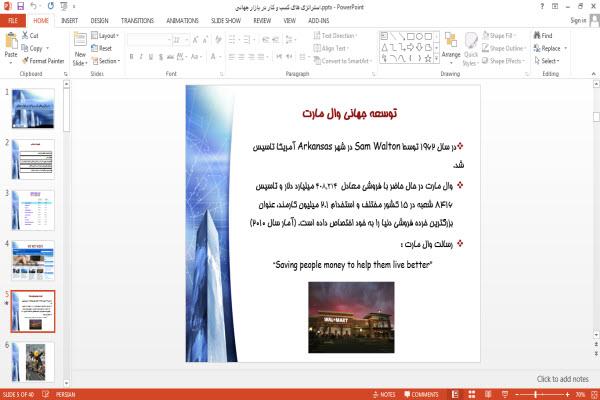The width and height of the screenshot is (600, 400).
Task: Click the Save icon in quick access toolbar
Action: tap(20, 6)
